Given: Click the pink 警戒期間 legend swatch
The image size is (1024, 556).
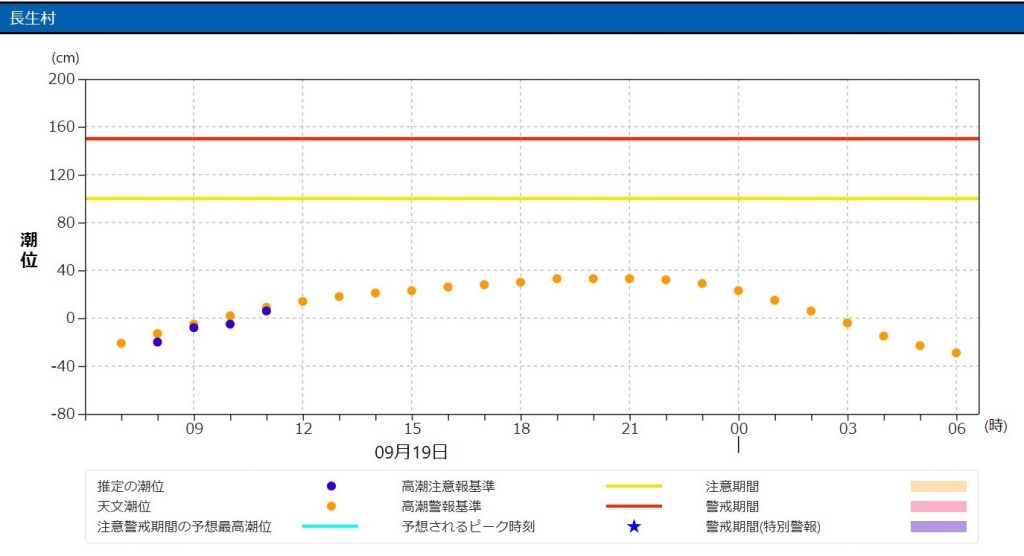Looking at the screenshot, I should [x=938, y=506].
